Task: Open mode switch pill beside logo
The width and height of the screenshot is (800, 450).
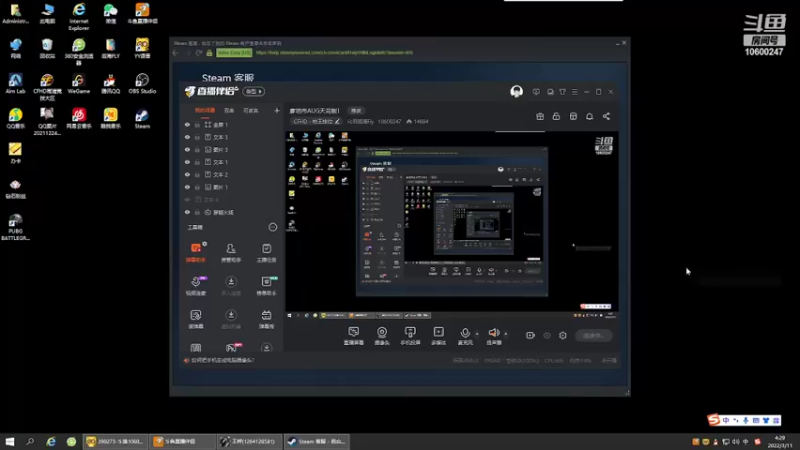Action: click(254, 91)
